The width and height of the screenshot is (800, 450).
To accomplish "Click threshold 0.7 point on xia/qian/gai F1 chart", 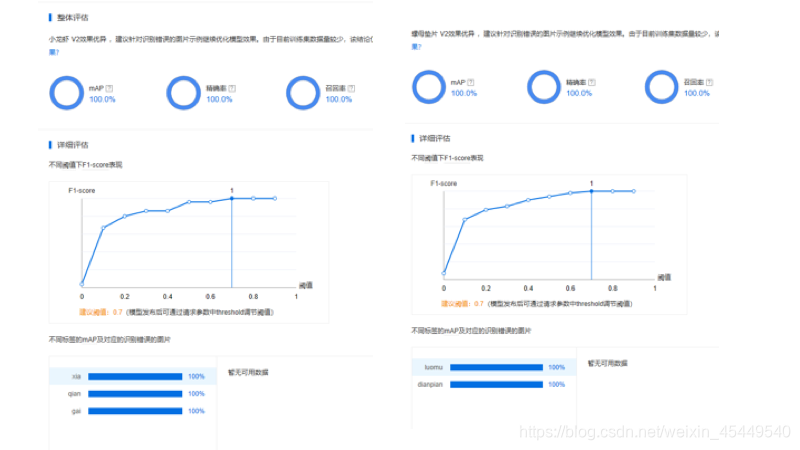I will click(x=232, y=198).
